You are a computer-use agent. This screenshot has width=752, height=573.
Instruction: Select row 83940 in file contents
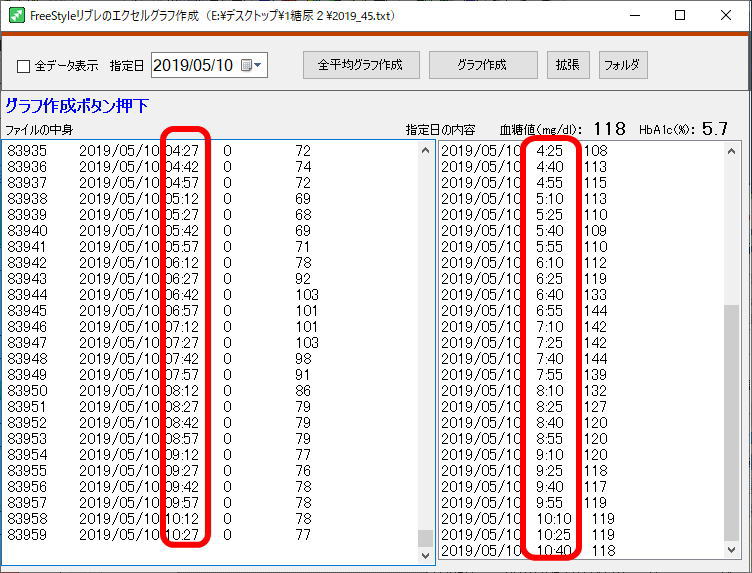159,231
